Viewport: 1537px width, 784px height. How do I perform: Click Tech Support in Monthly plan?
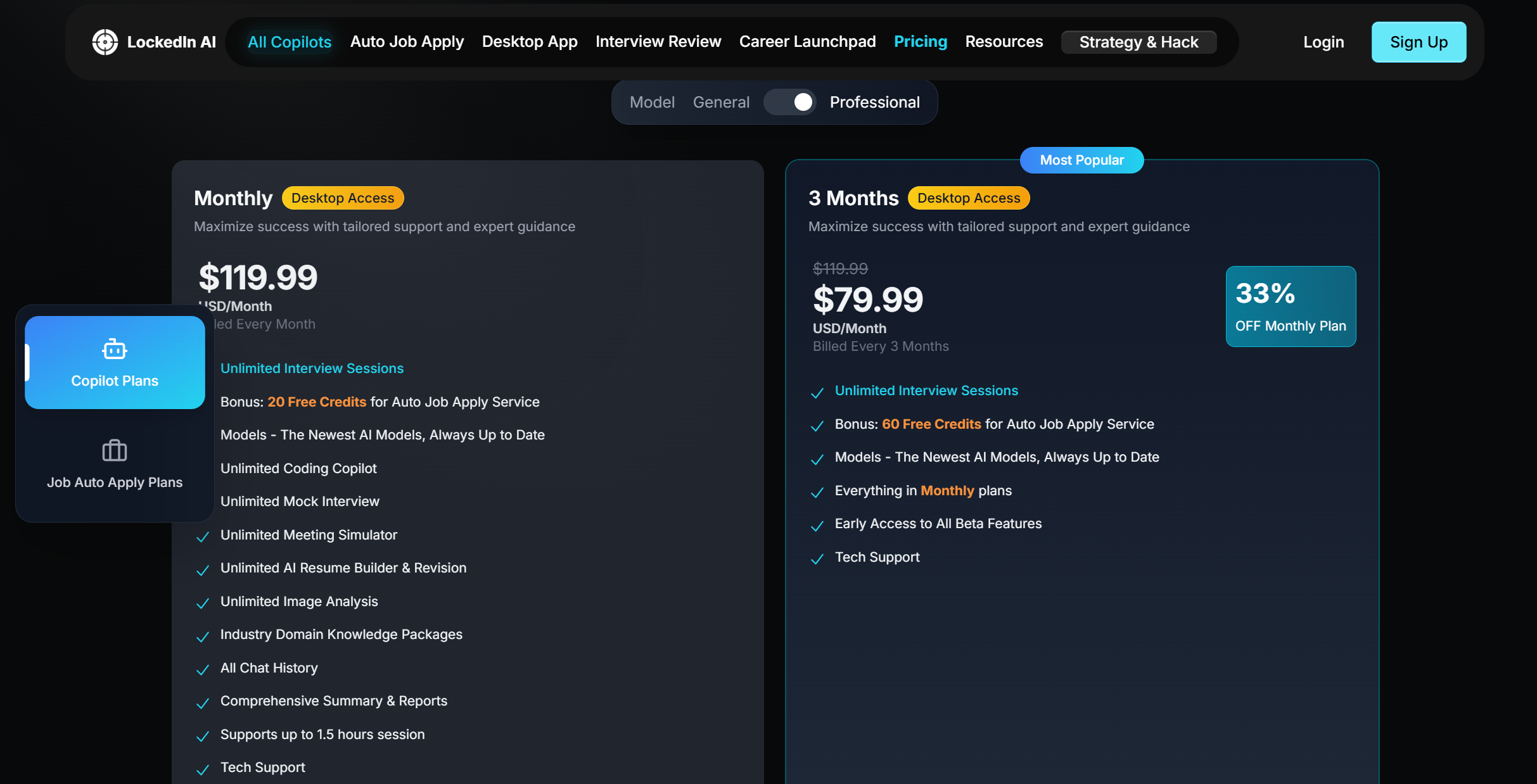[x=263, y=768]
